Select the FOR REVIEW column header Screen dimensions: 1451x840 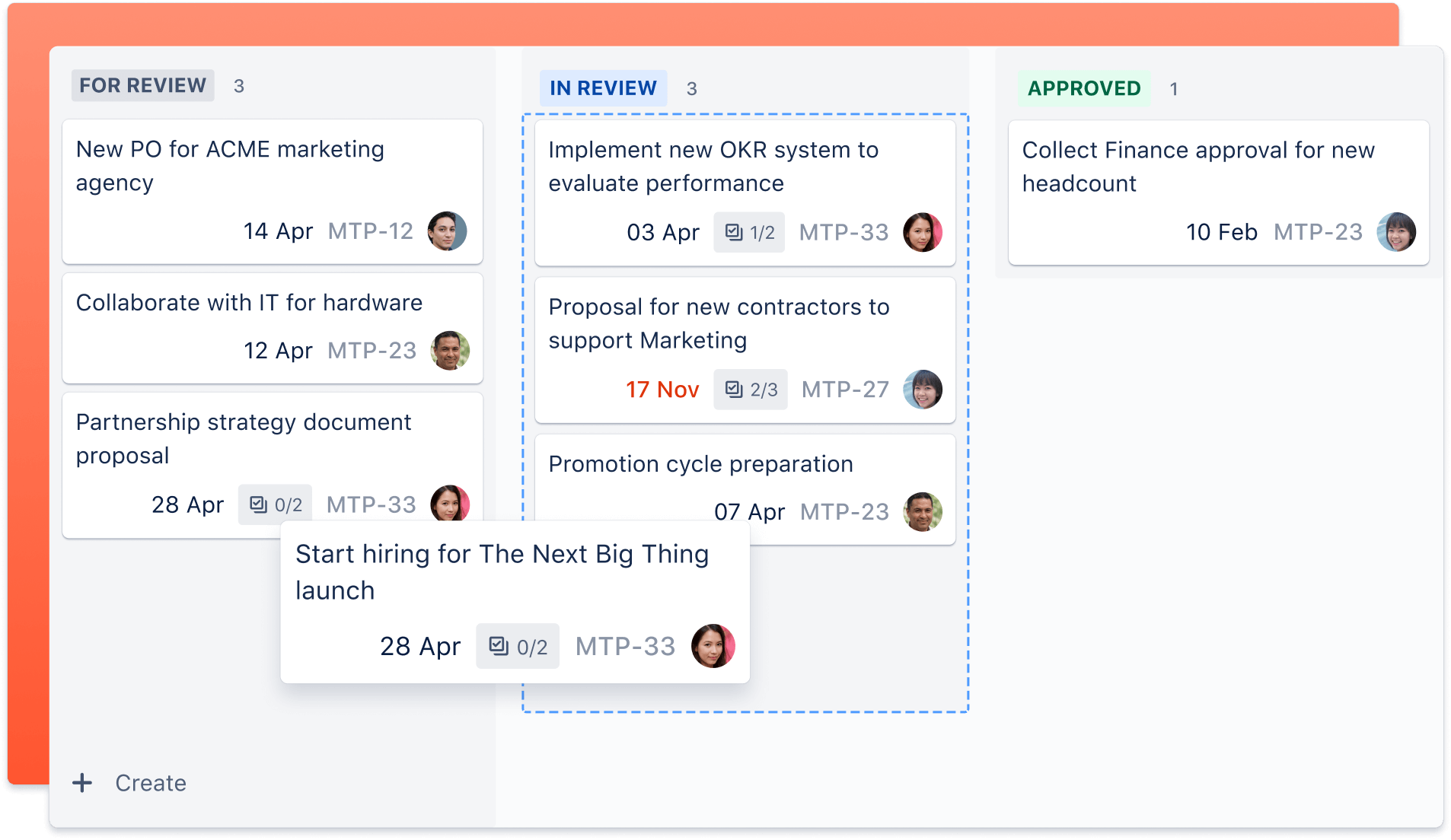[142, 85]
